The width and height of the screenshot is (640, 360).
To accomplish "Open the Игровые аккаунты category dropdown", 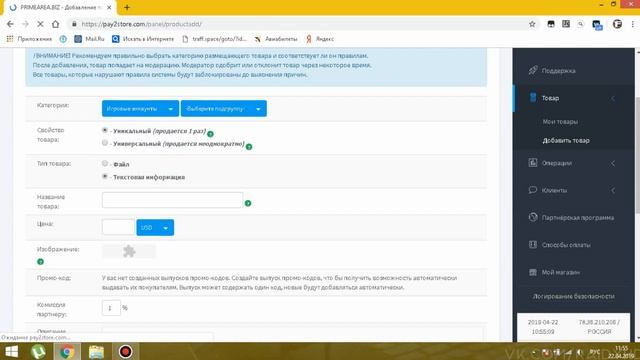I will (x=140, y=109).
